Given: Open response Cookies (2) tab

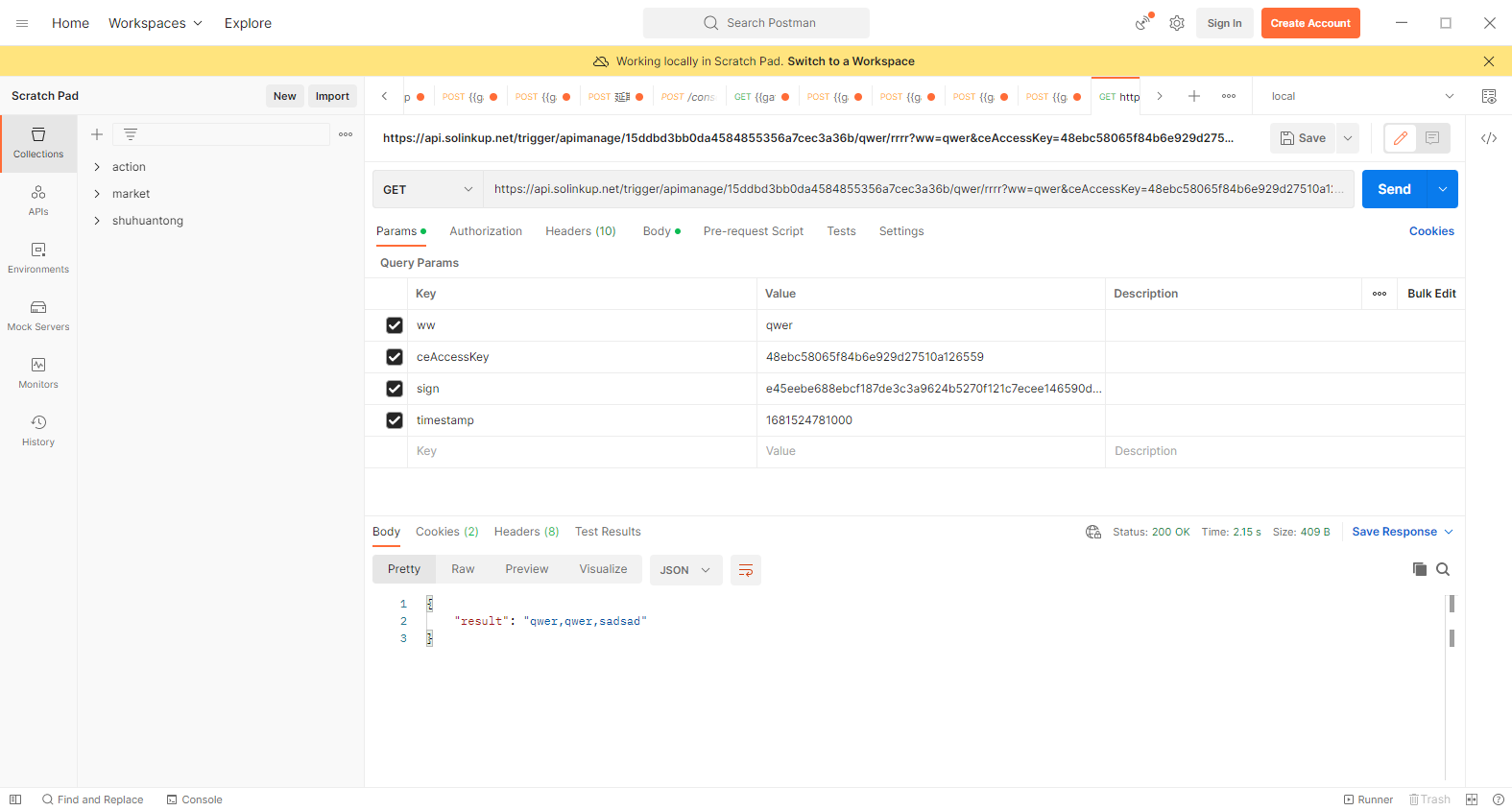Looking at the screenshot, I should coord(447,532).
